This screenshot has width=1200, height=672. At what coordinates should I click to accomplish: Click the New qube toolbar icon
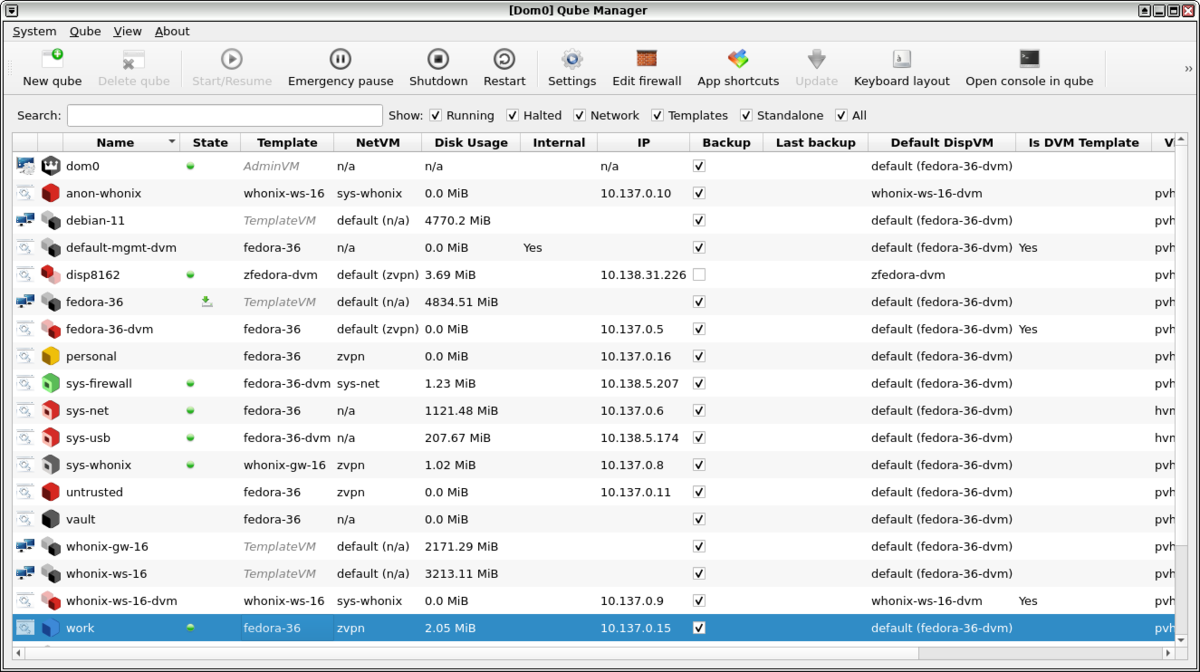[x=52, y=59]
